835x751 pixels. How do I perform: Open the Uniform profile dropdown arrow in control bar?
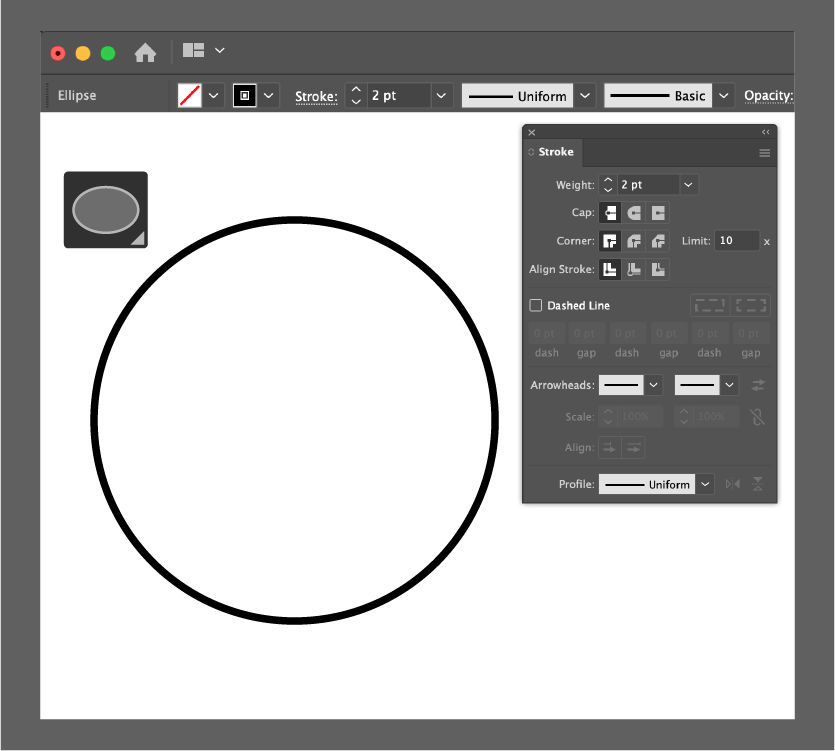585,96
